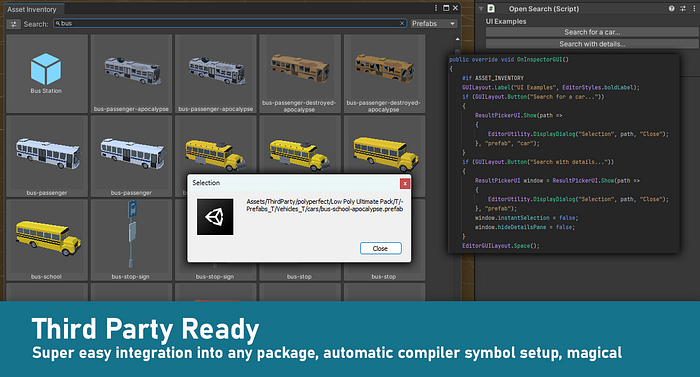Focus the asset search input field

tap(229, 23)
